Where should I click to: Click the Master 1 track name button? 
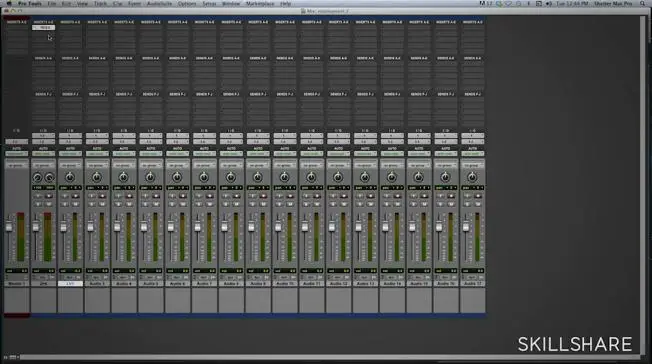[16, 283]
